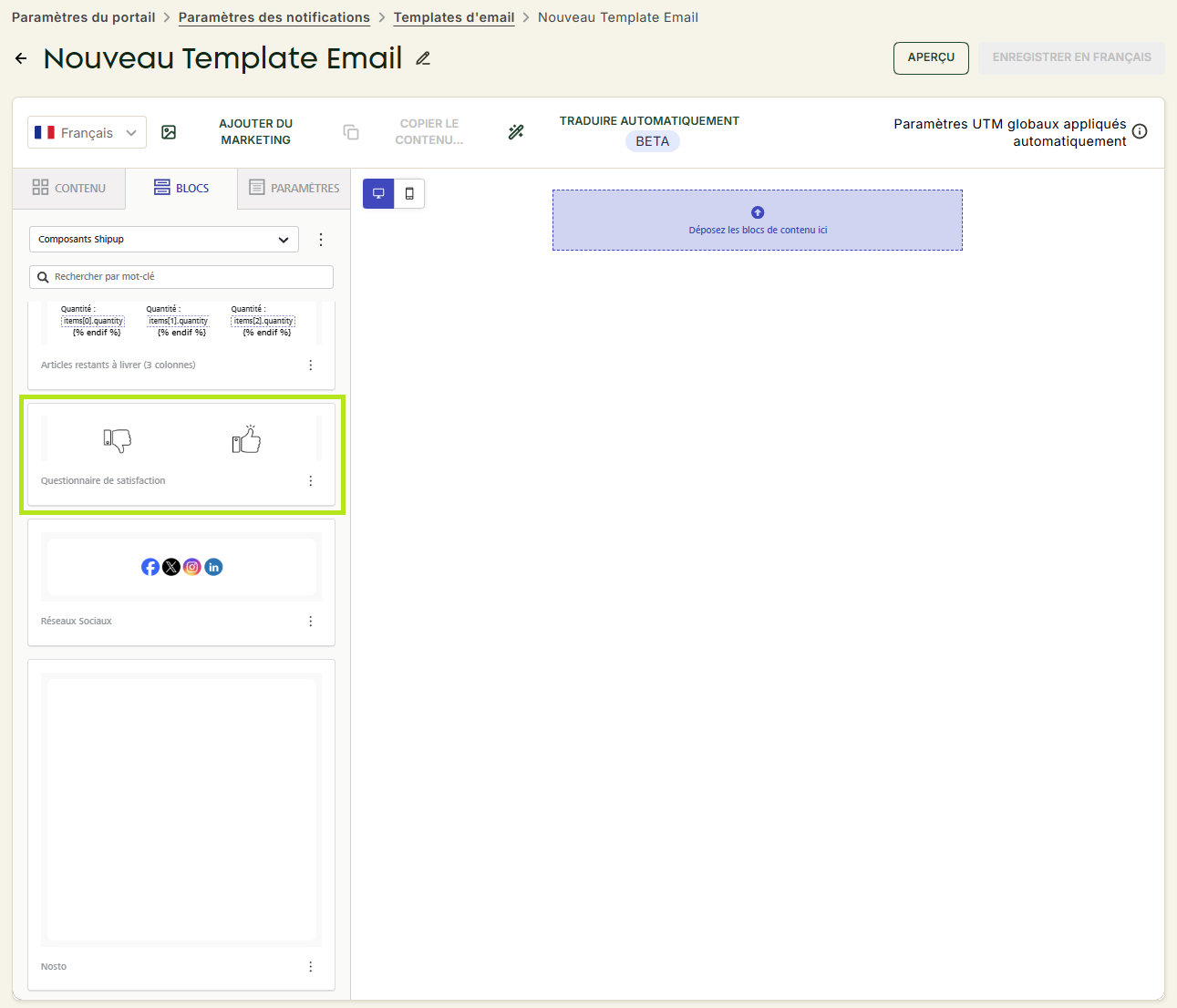Switch to mobile preview mode
The height and width of the screenshot is (1008, 1177).
[409, 193]
